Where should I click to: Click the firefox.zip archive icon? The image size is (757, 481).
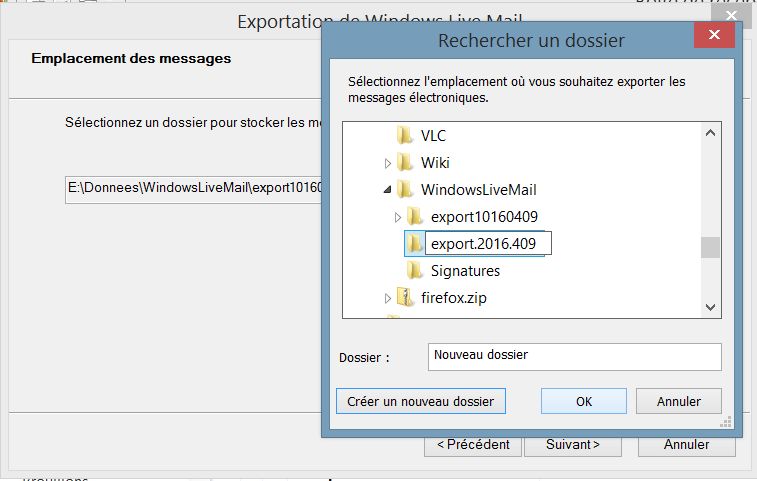pyautogui.click(x=405, y=297)
